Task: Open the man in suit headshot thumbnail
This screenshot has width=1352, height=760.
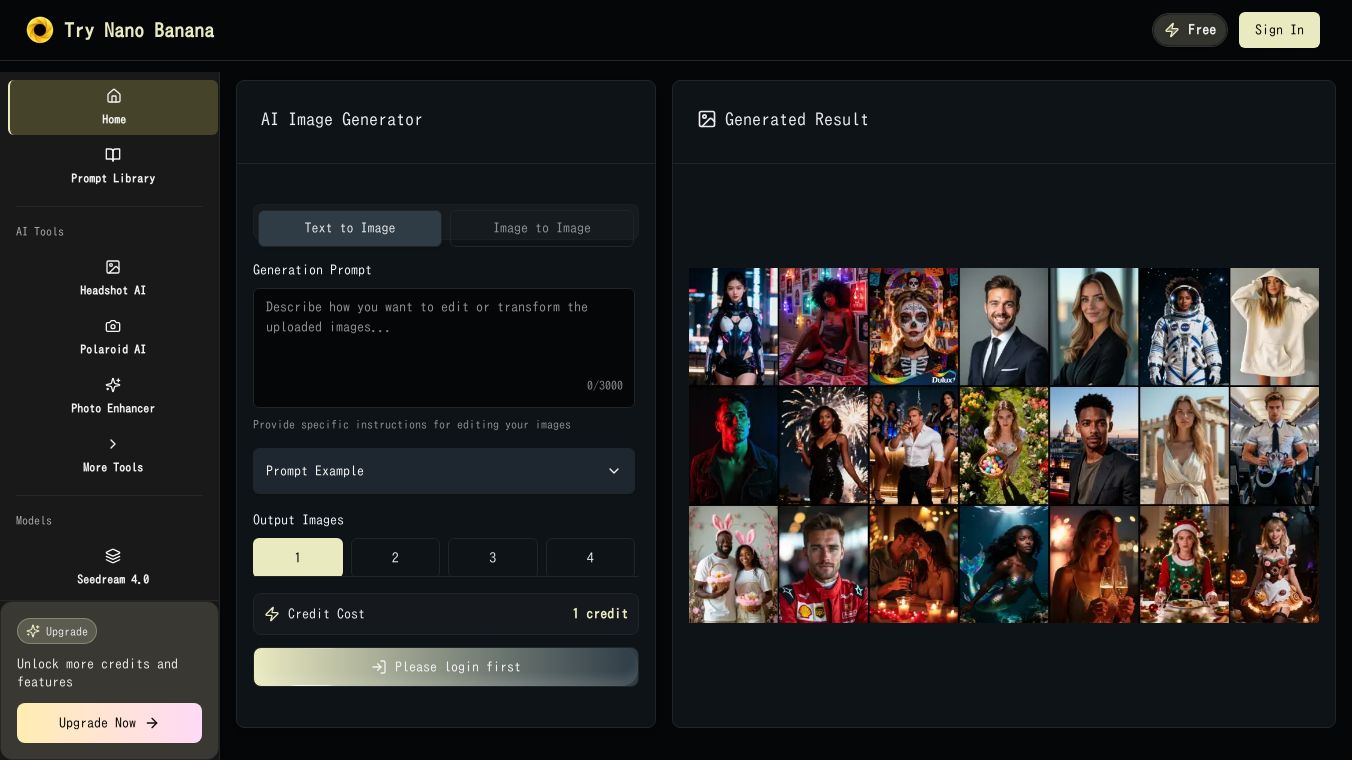Action: [1004, 326]
